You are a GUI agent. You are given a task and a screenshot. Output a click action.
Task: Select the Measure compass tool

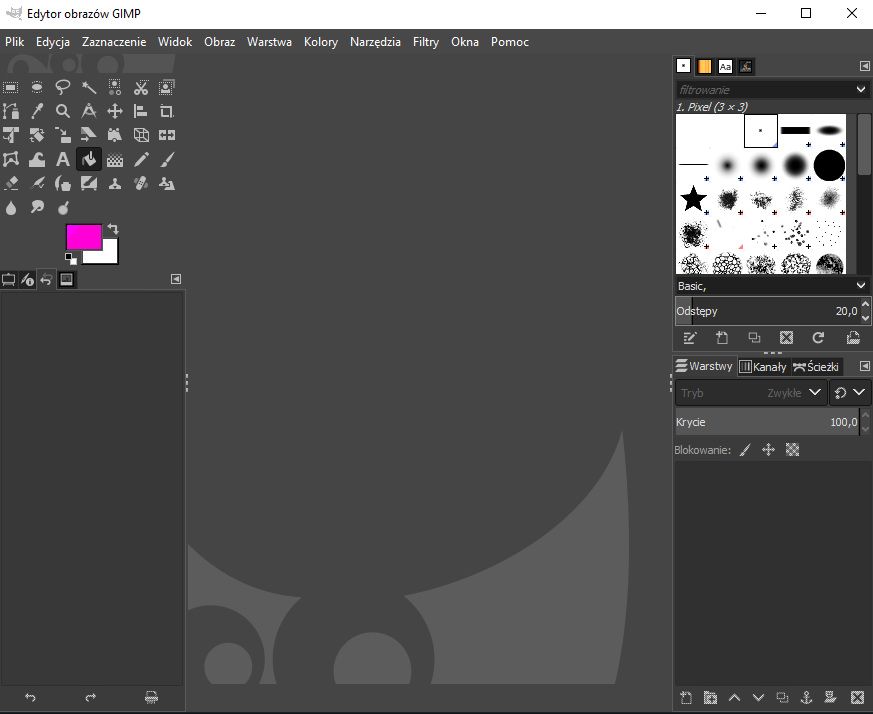[x=89, y=111]
